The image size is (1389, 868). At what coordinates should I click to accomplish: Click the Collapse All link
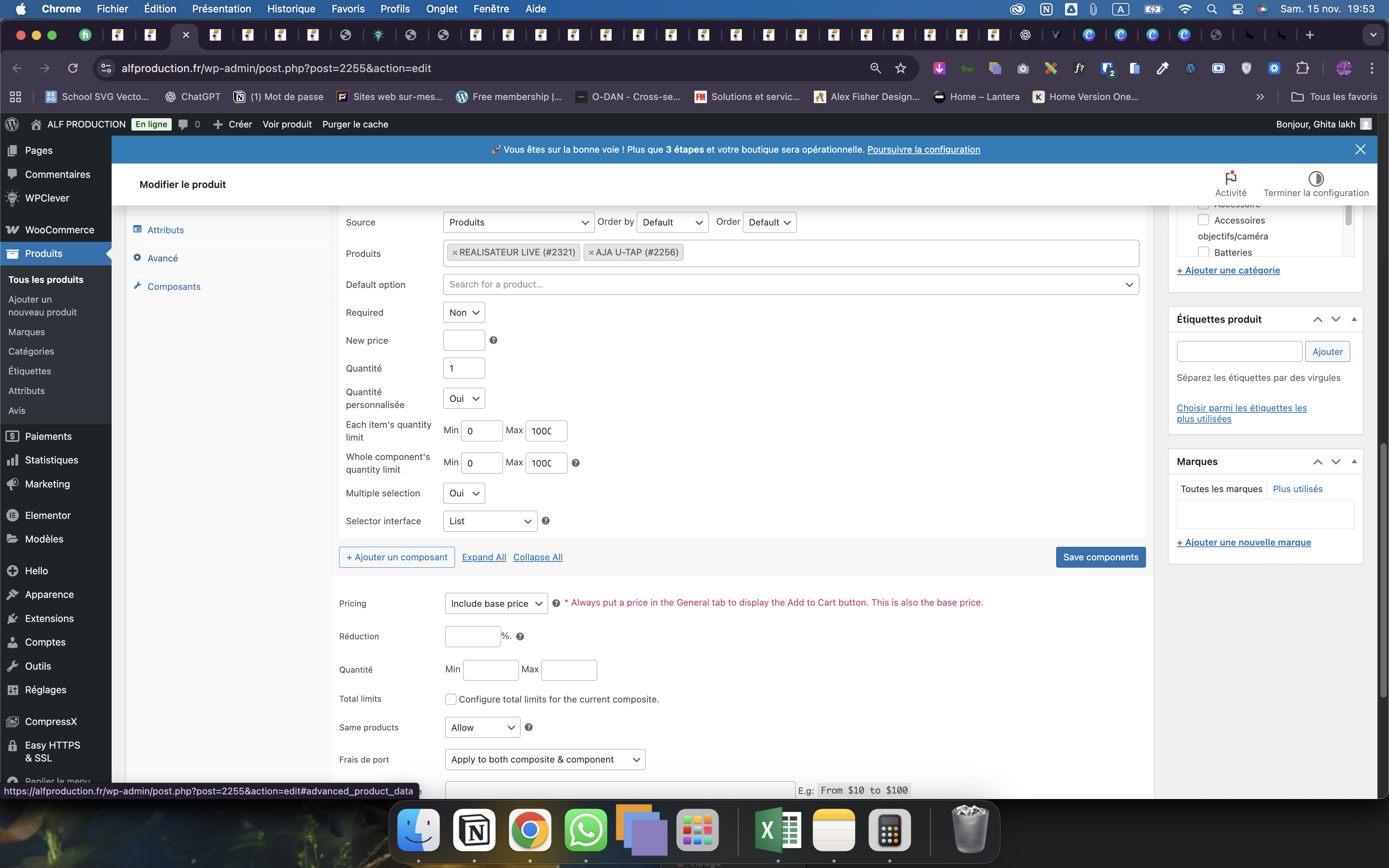point(537,557)
